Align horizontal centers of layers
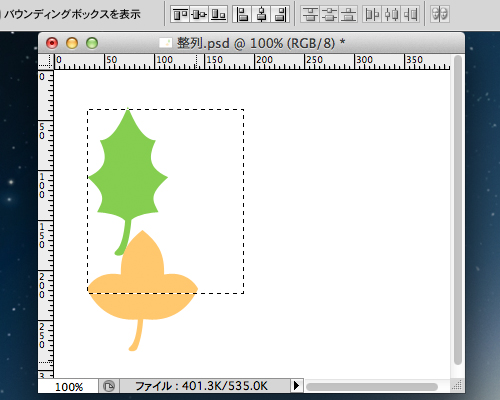The width and height of the screenshot is (500, 400). pyautogui.click(x=262, y=14)
